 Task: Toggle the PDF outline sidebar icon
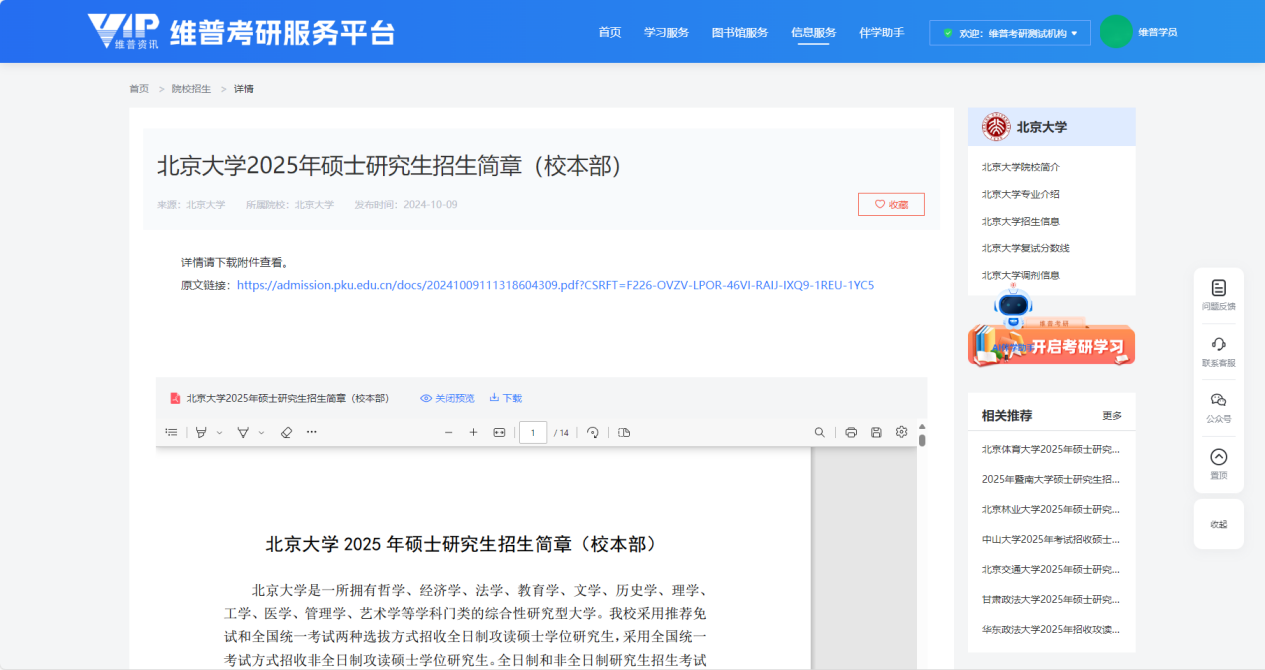[x=172, y=432]
